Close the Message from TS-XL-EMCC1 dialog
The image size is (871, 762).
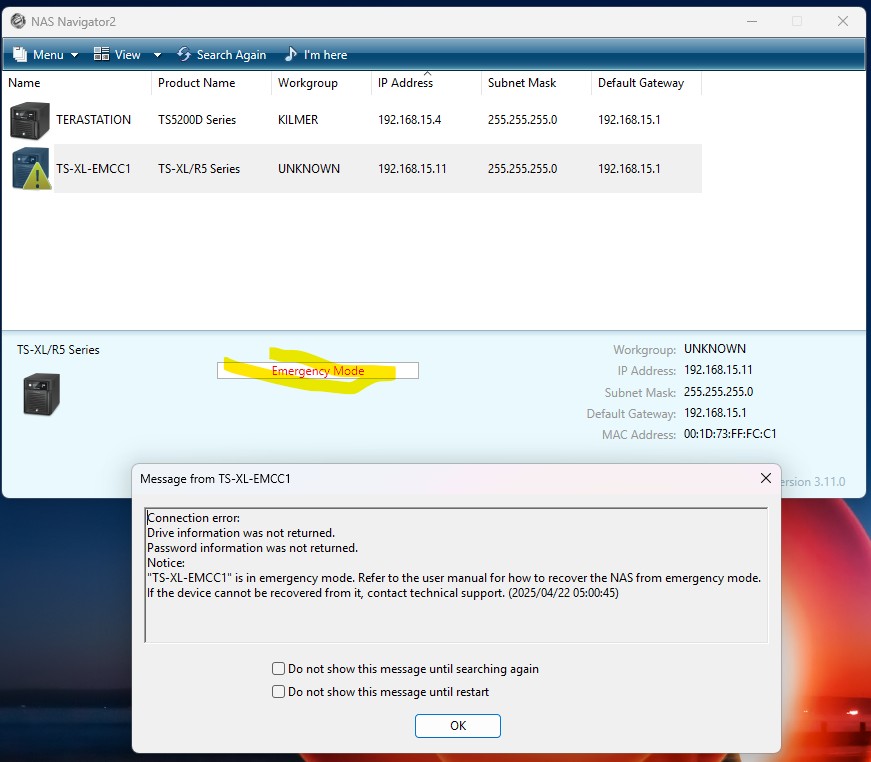click(x=765, y=478)
